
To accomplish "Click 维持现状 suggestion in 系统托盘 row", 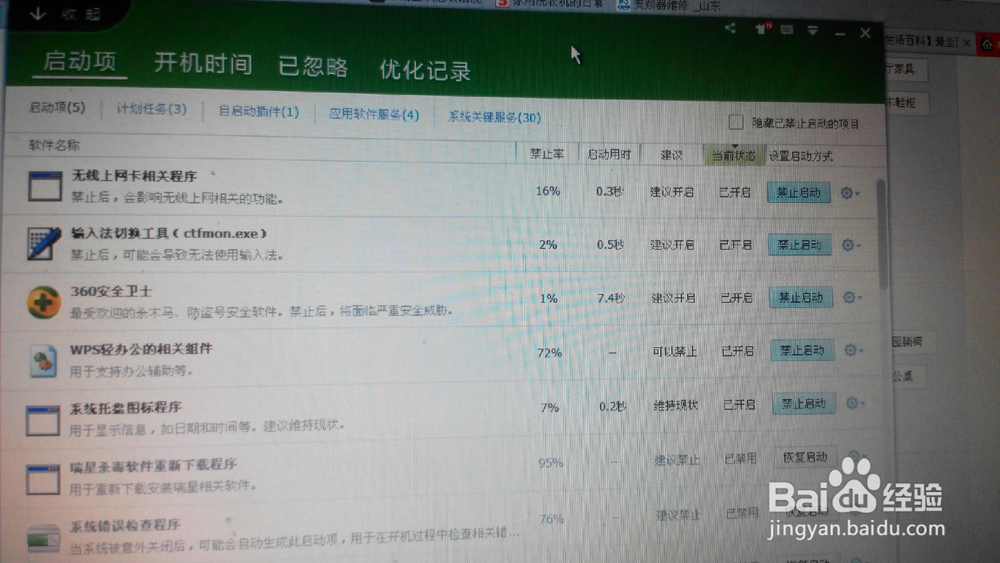I will 675,405.
